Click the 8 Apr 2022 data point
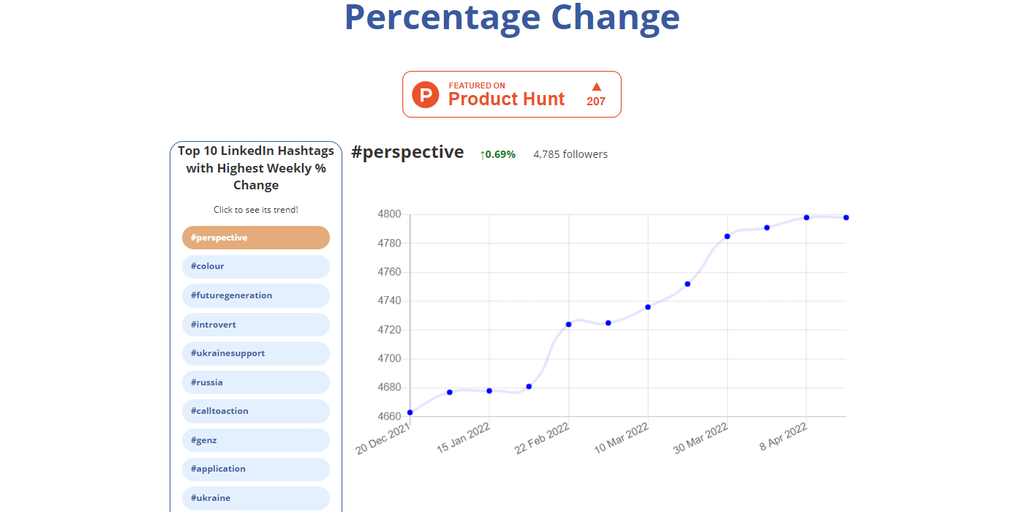Screen dimensions: 1024x512 coord(806,217)
